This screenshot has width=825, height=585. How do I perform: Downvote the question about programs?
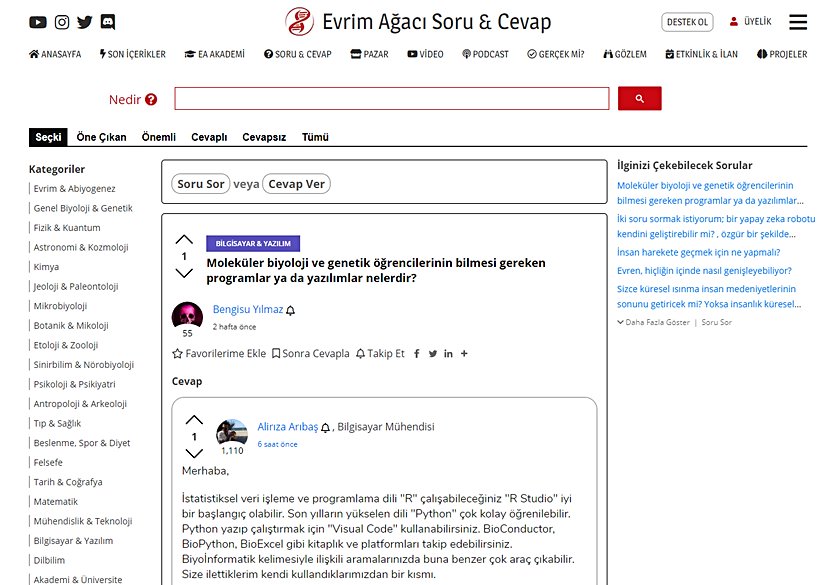[x=184, y=273]
